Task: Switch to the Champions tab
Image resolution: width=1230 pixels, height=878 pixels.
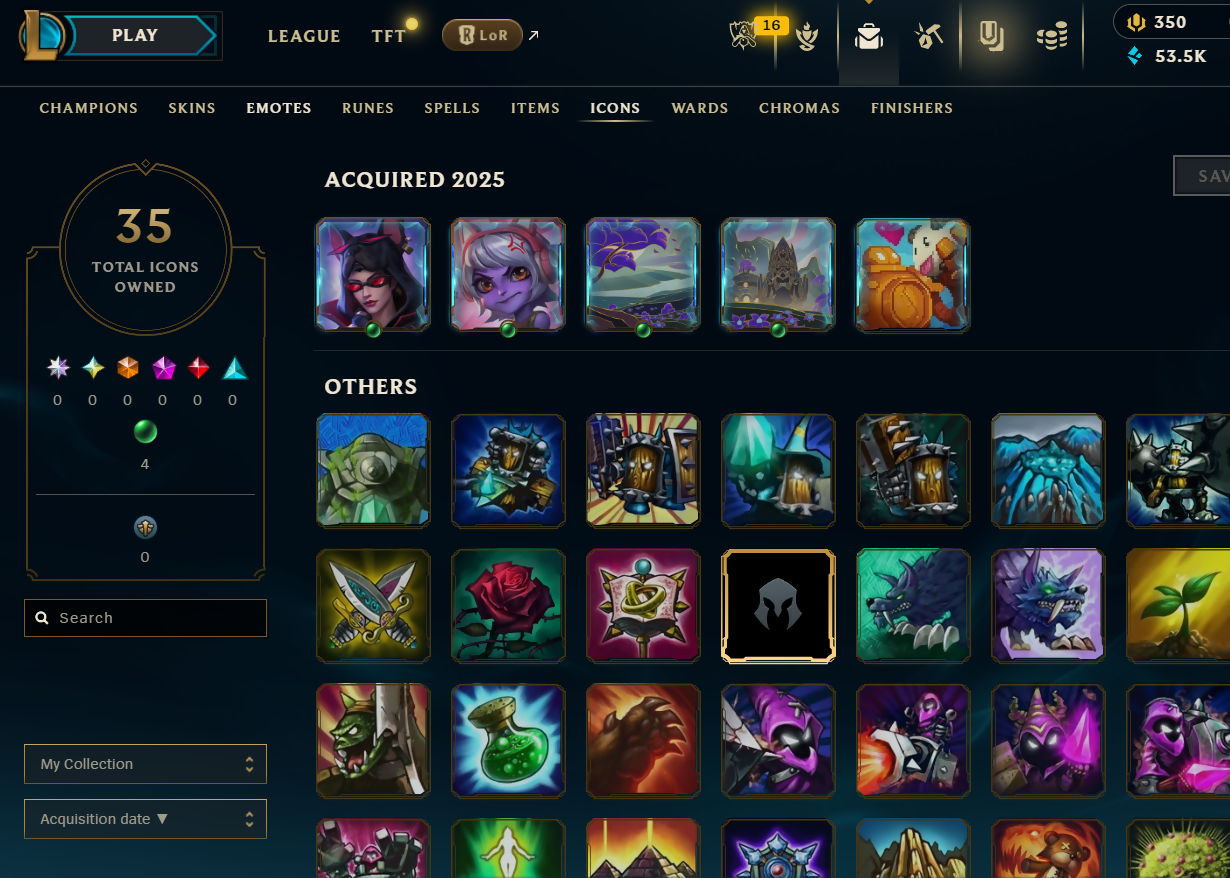Action: click(89, 108)
